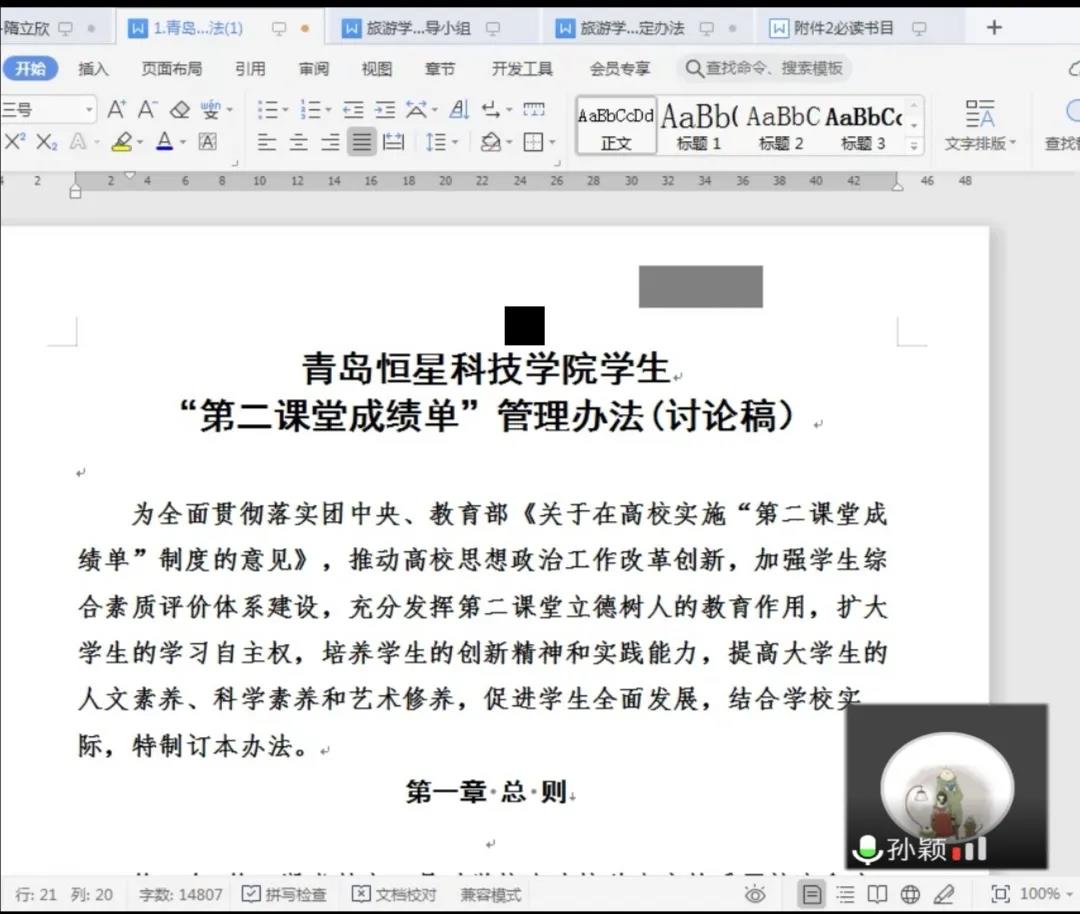Open the 插入 ribbon tab
1080x914 pixels.
pos(93,69)
